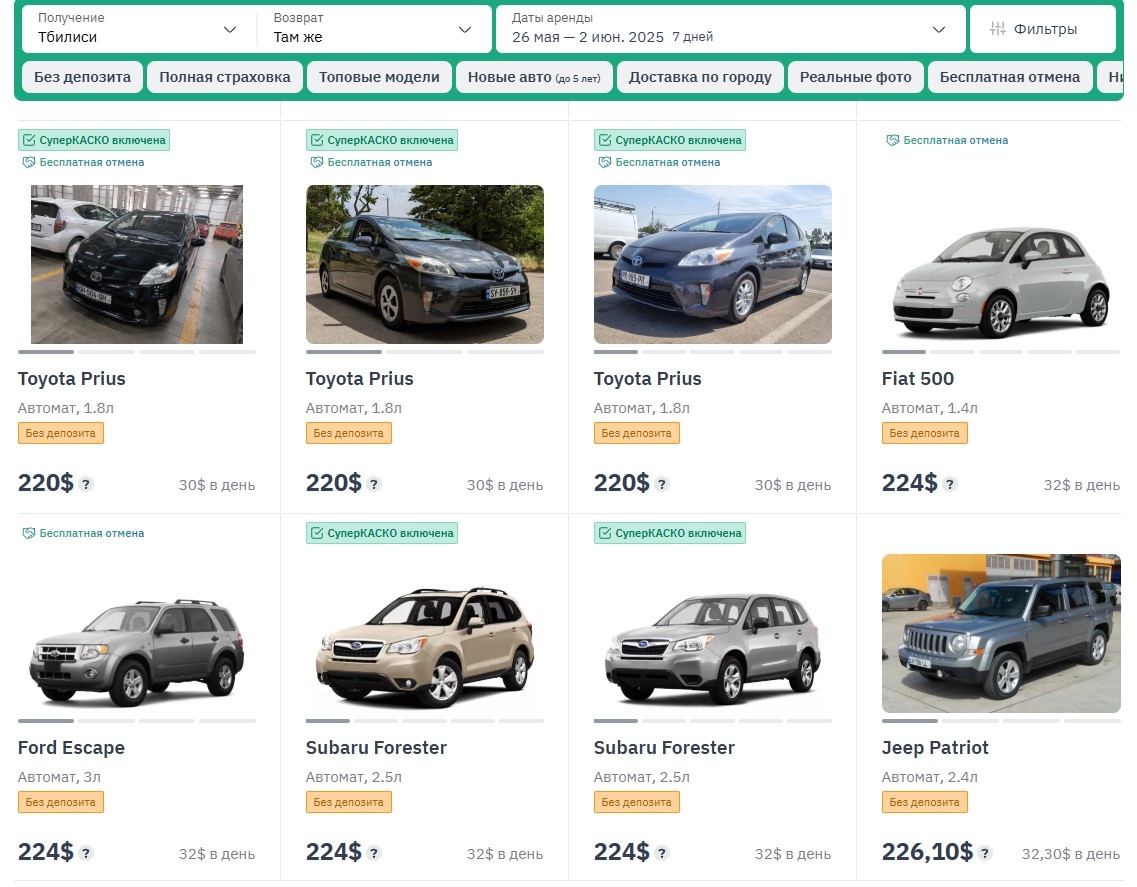Screen dimensions: 1137x887
Task: Toggle the Без депозита filter chip
Action: point(81,76)
